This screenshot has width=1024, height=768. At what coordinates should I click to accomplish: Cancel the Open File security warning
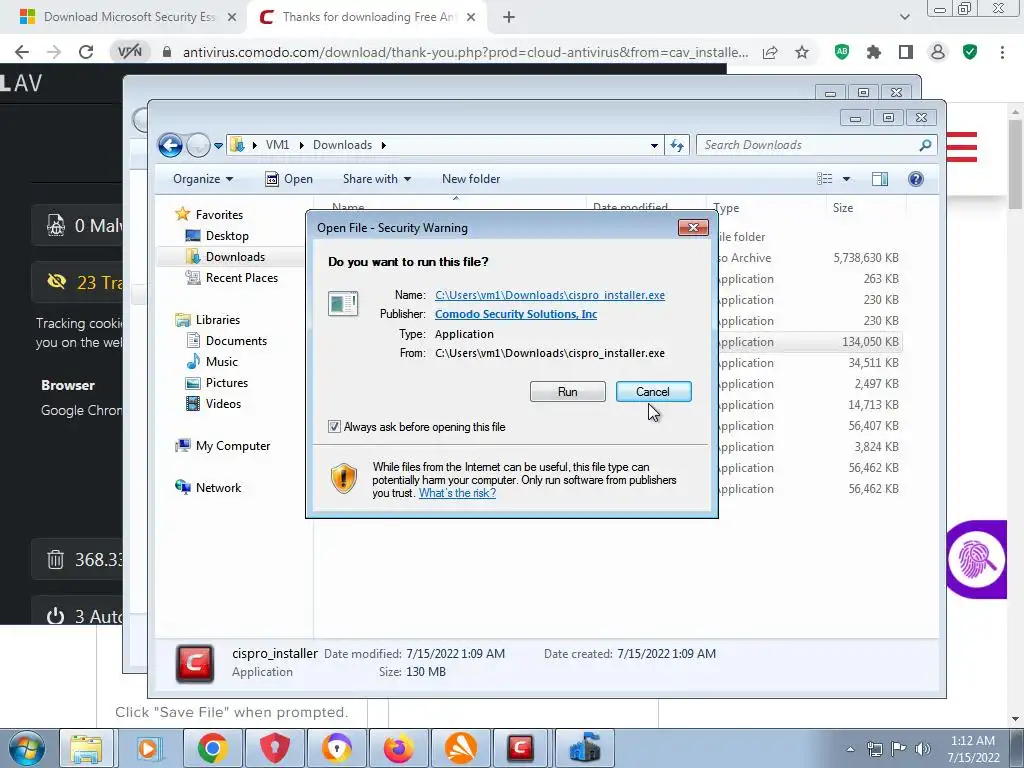coord(653,392)
